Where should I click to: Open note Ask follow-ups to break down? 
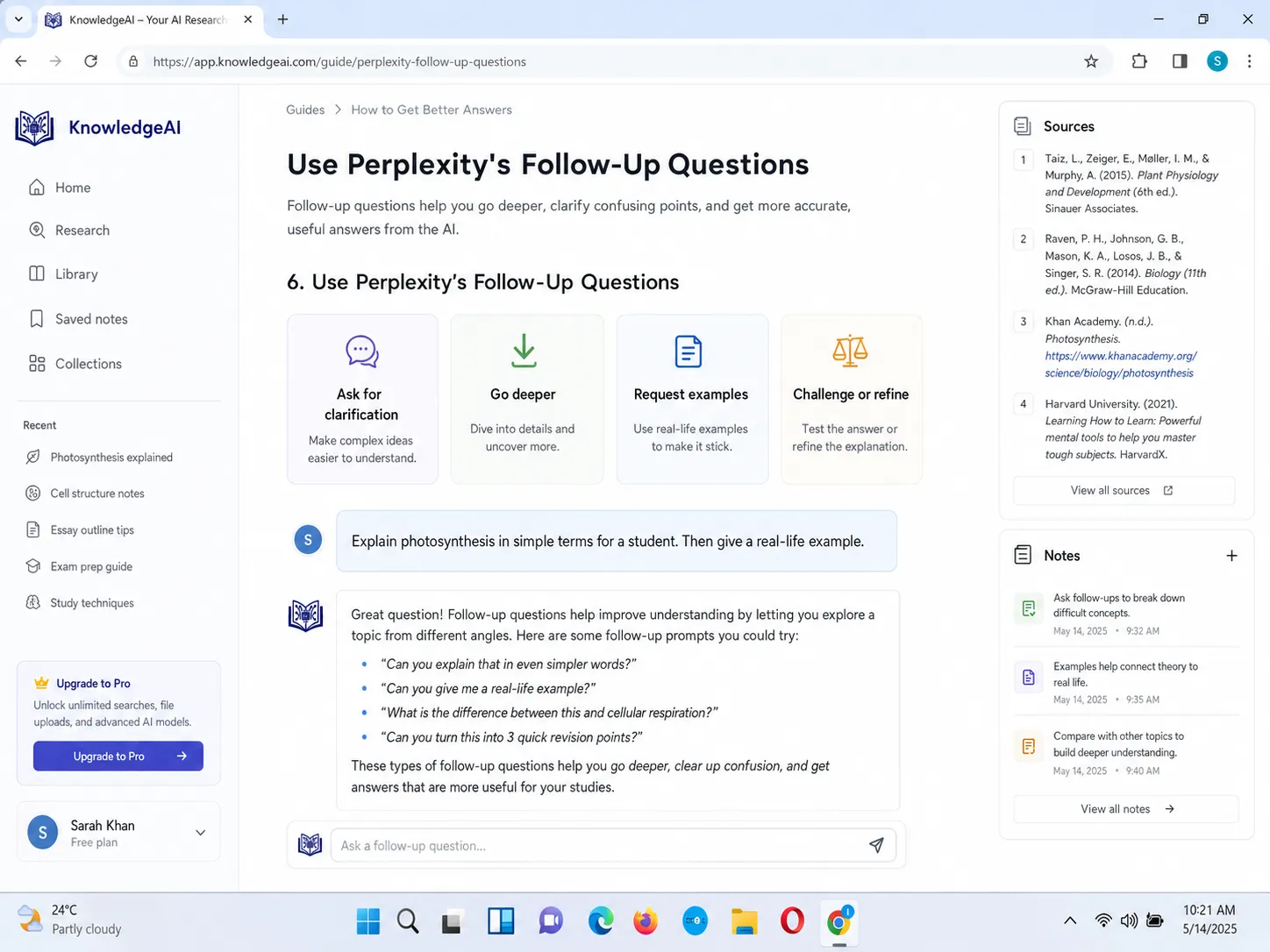[1126, 614]
